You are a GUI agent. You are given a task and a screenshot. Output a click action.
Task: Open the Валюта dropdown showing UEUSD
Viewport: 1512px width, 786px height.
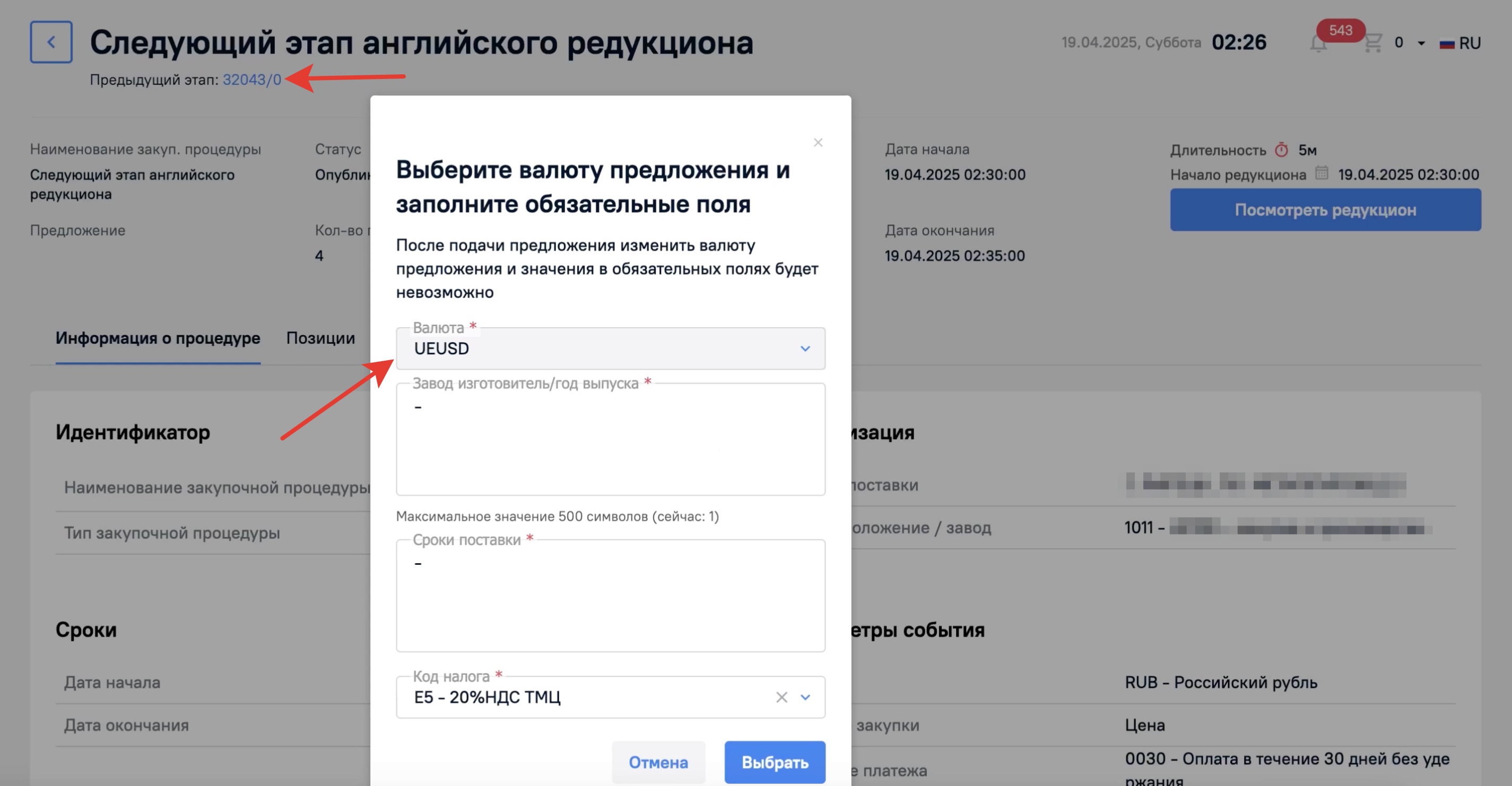click(x=611, y=348)
